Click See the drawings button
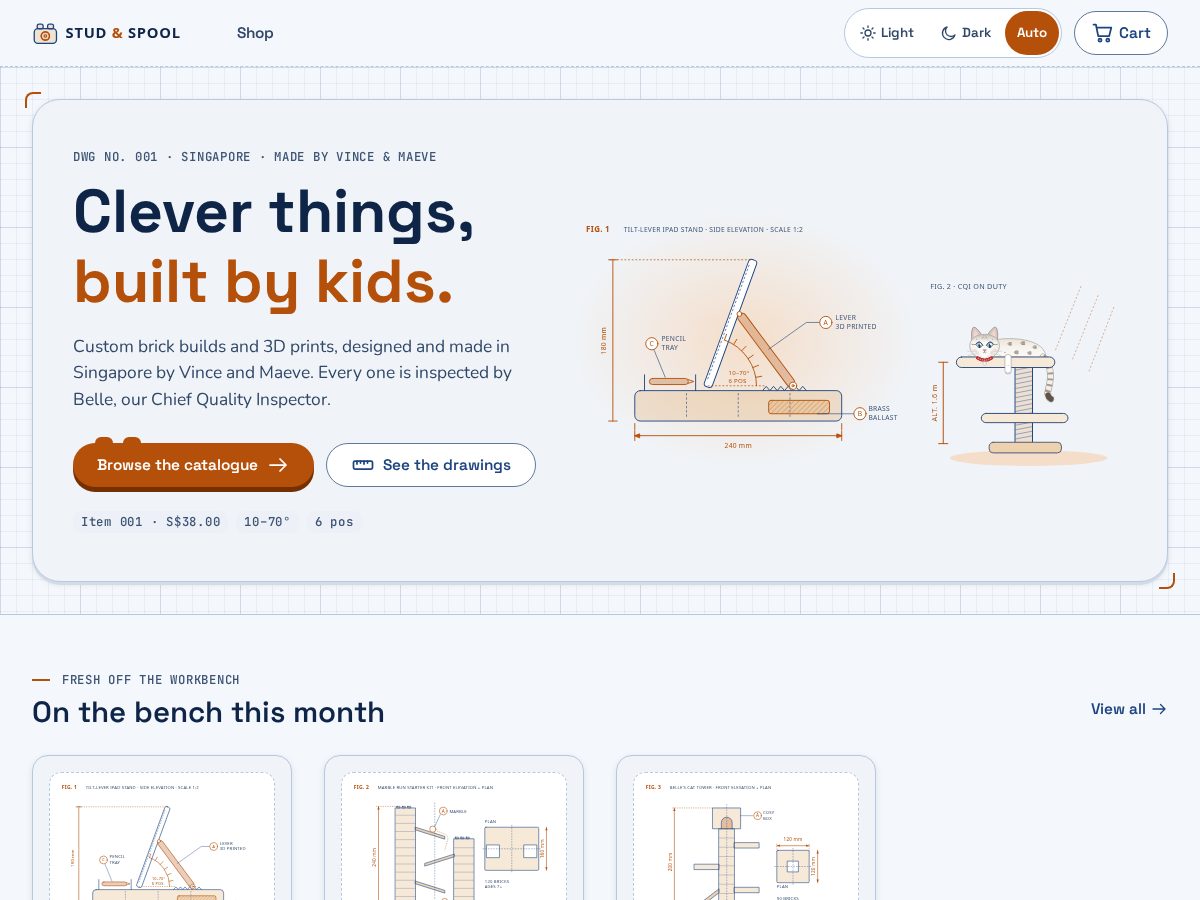This screenshot has width=1200, height=900. pyautogui.click(x=431, y=465)
